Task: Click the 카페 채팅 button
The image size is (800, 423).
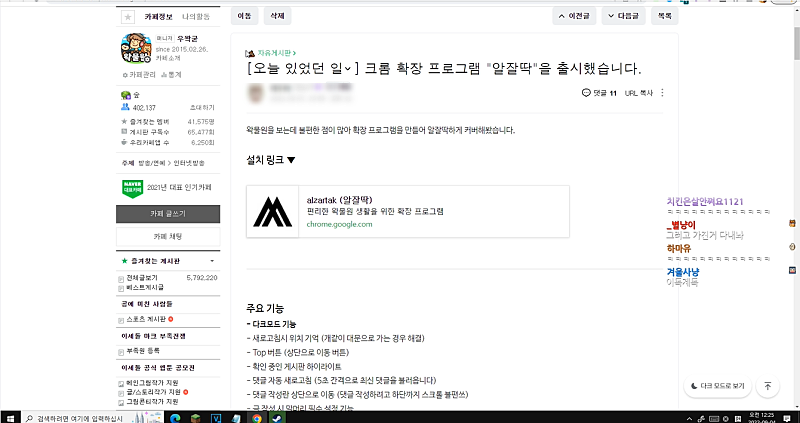Action: click(168, 237)
